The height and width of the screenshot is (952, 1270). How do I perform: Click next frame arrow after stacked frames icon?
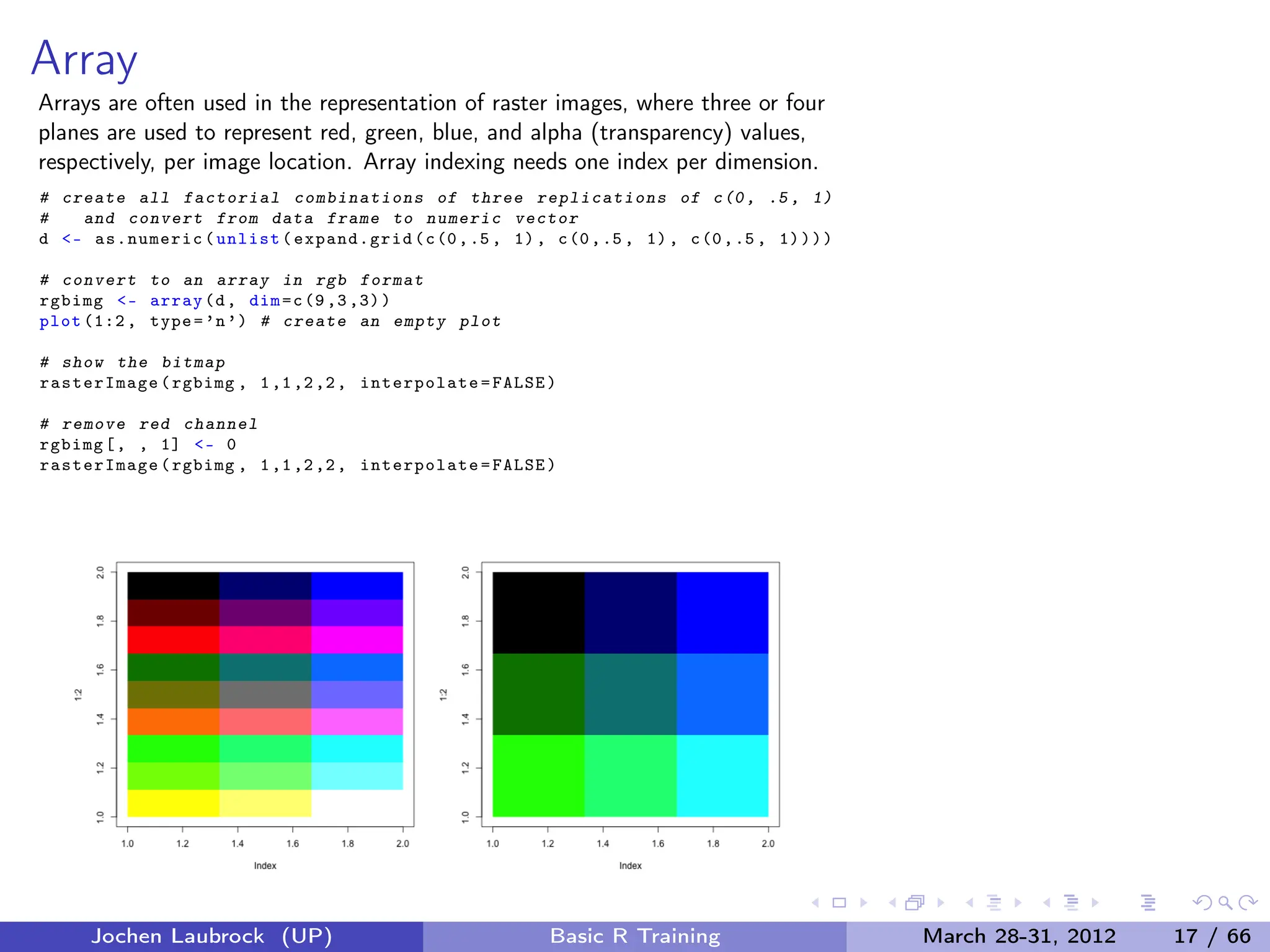(941, 903)
